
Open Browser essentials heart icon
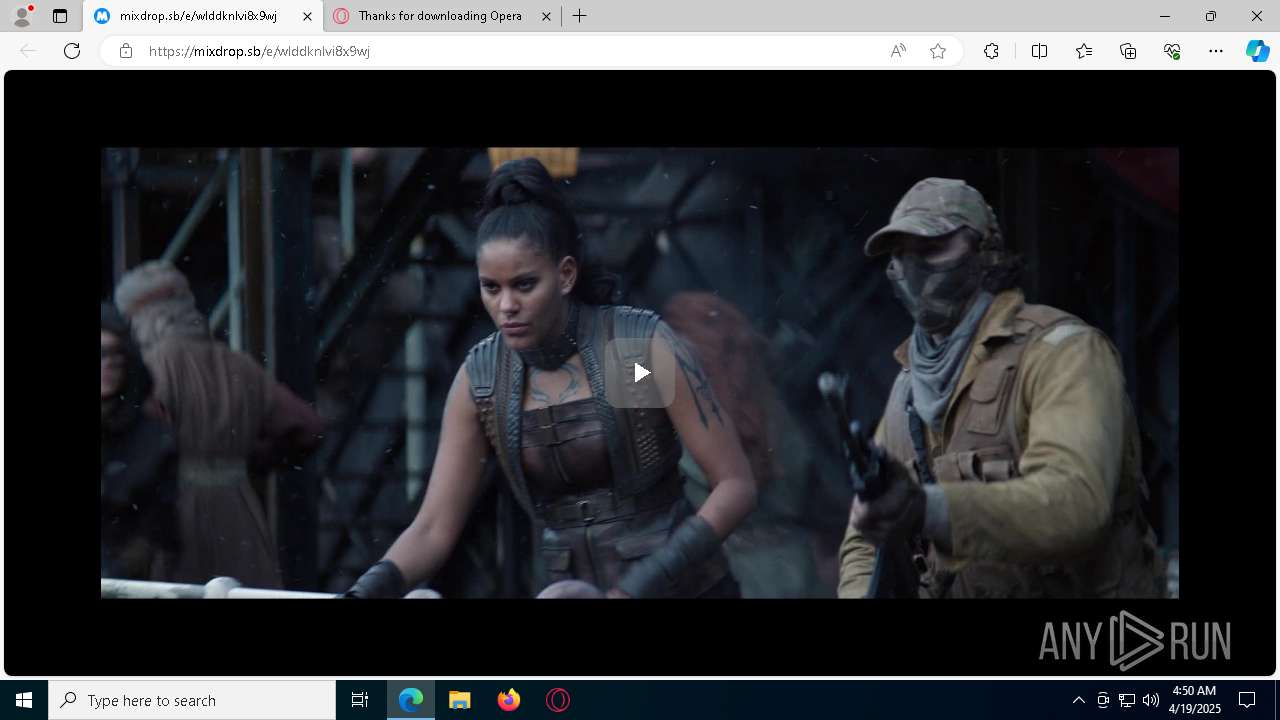click(x=1172, y=51)
